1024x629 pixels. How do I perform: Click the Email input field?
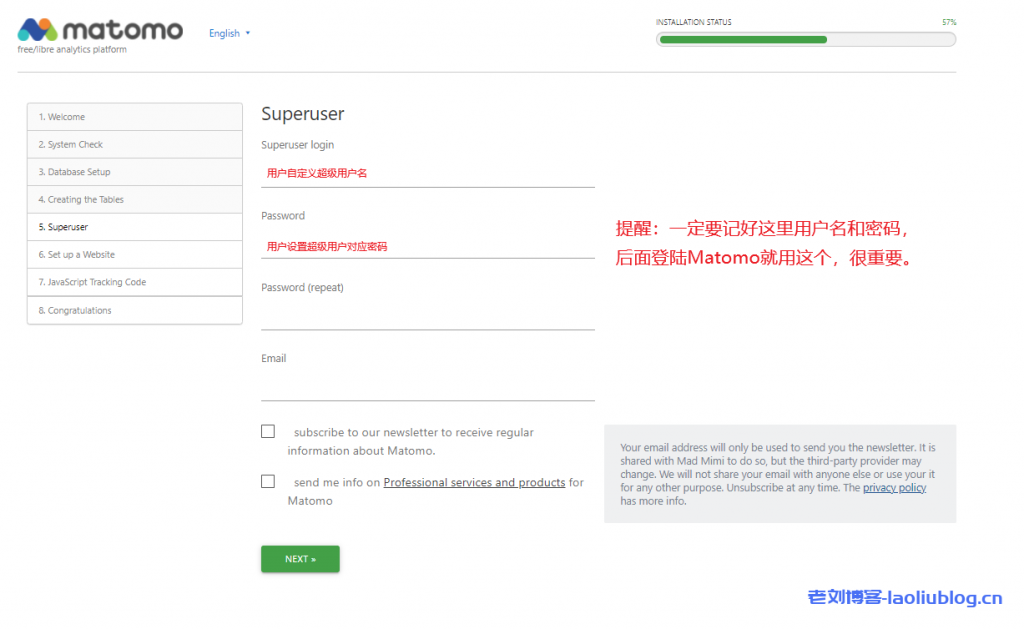click(x=427, y=387)
